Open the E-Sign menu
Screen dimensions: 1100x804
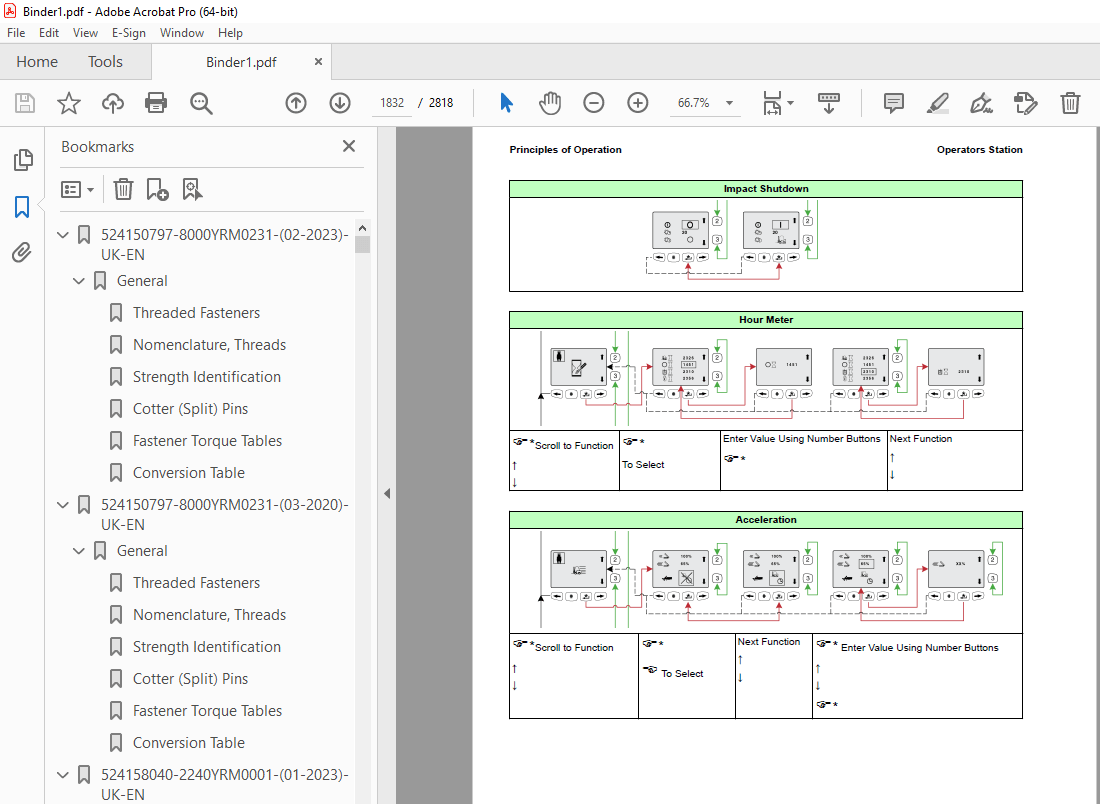pos(128,33)
